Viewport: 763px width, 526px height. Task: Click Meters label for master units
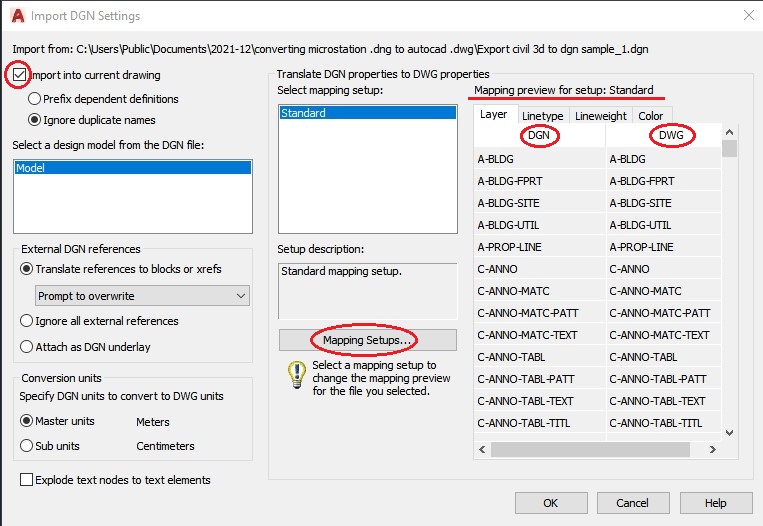[153, 422]
